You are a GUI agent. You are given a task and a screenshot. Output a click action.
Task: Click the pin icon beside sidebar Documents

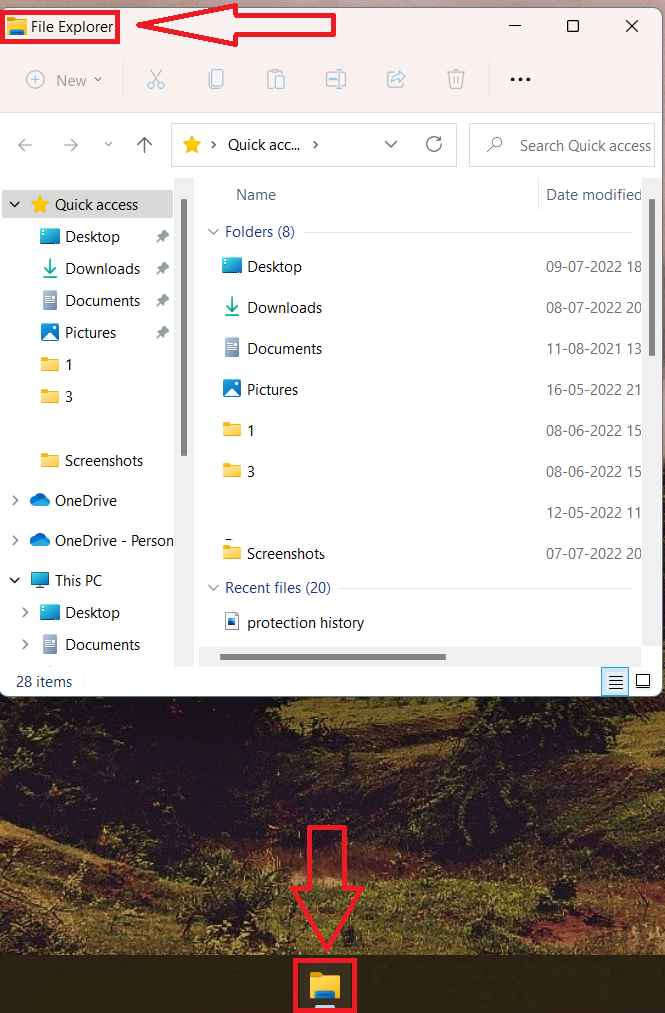(162, 300)
